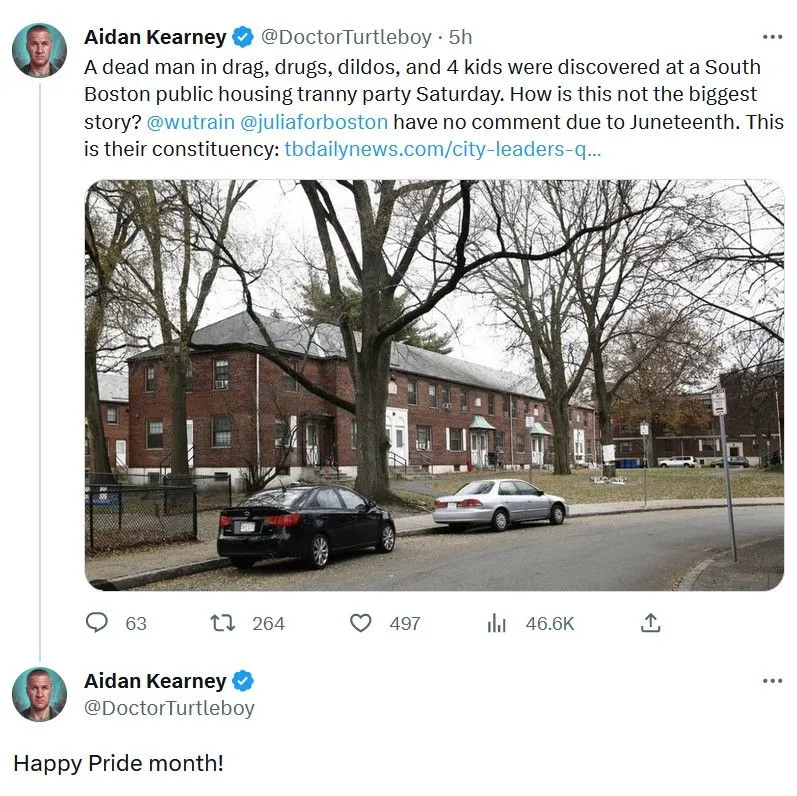Click the 5h timestamp
Image resolution: width=797 pixels, height=796 pixels.
click(460, 38)
